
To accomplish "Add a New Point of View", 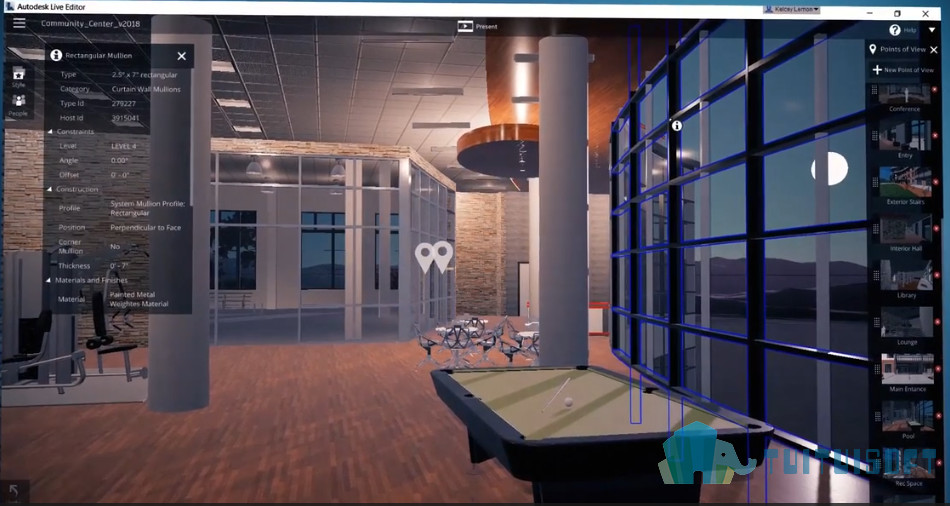I will (903, 70).
